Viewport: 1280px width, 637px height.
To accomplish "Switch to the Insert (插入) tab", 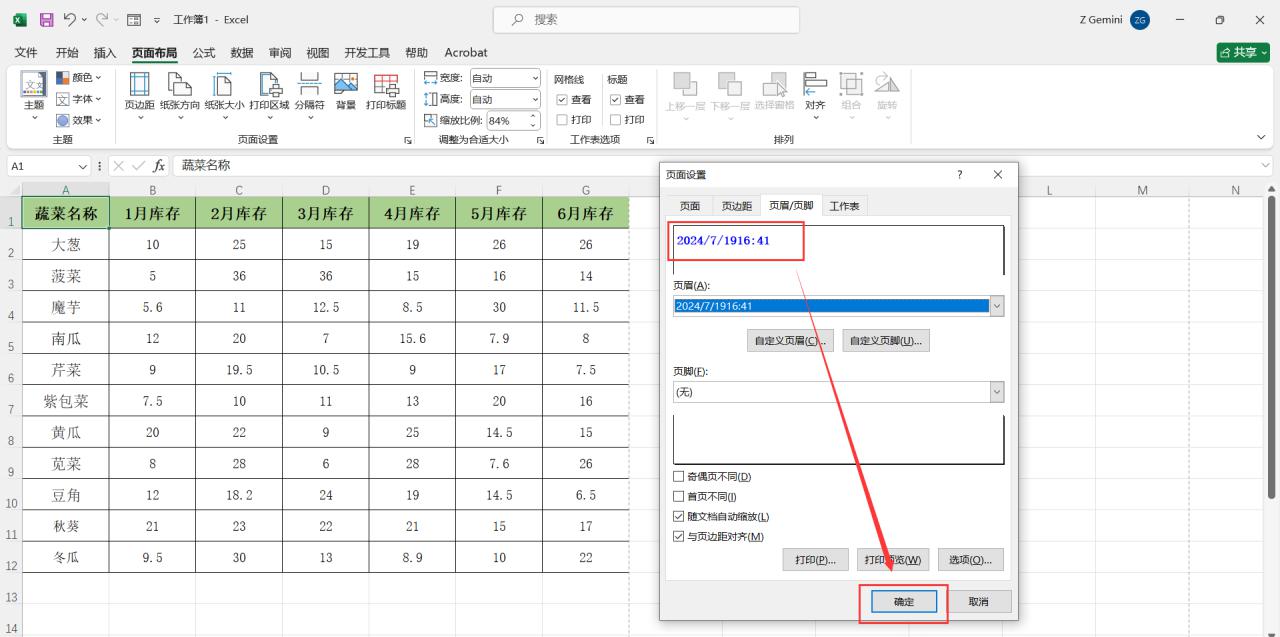I will 105,52.
